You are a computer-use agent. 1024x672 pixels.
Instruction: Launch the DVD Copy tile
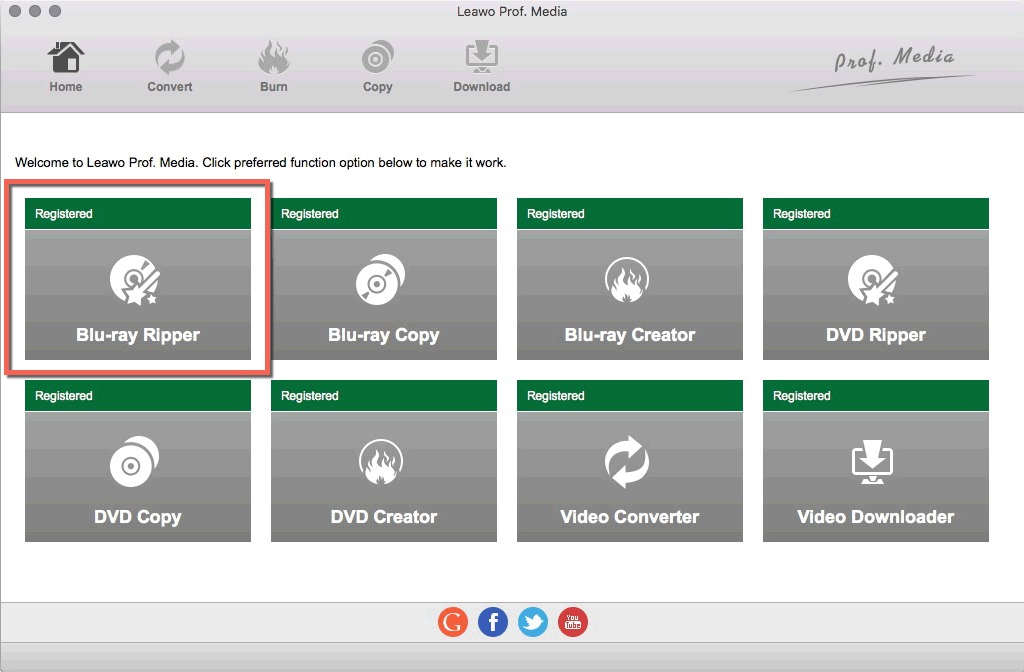138,461
